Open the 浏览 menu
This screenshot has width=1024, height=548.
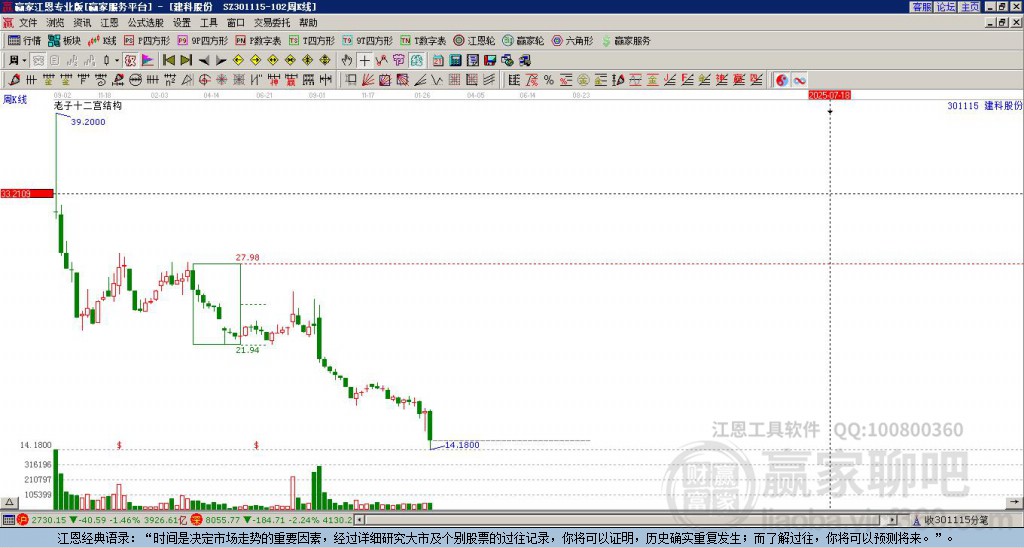pos(56,23)
